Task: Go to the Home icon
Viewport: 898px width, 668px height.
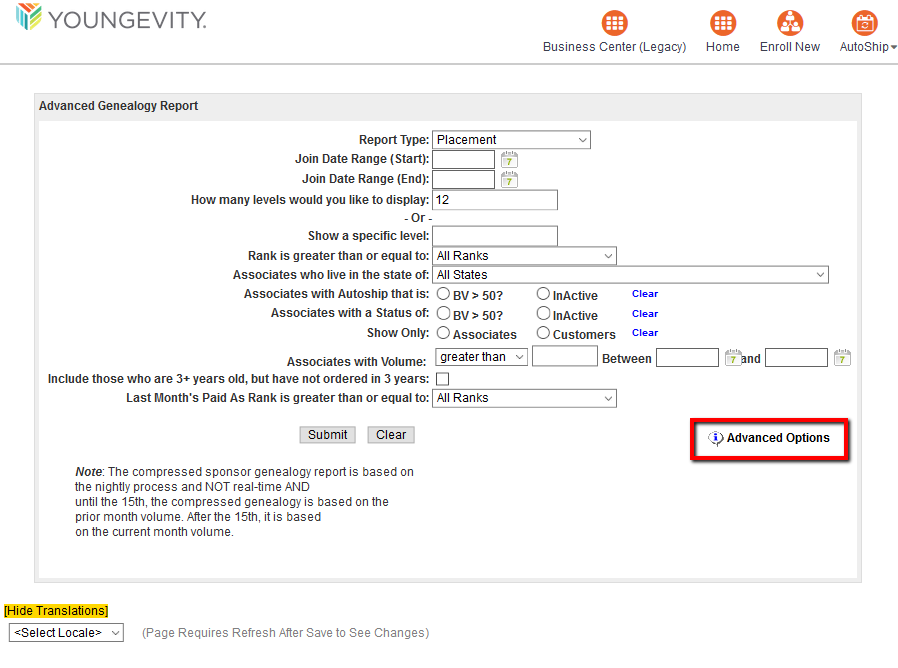Action: pos(722,24)
